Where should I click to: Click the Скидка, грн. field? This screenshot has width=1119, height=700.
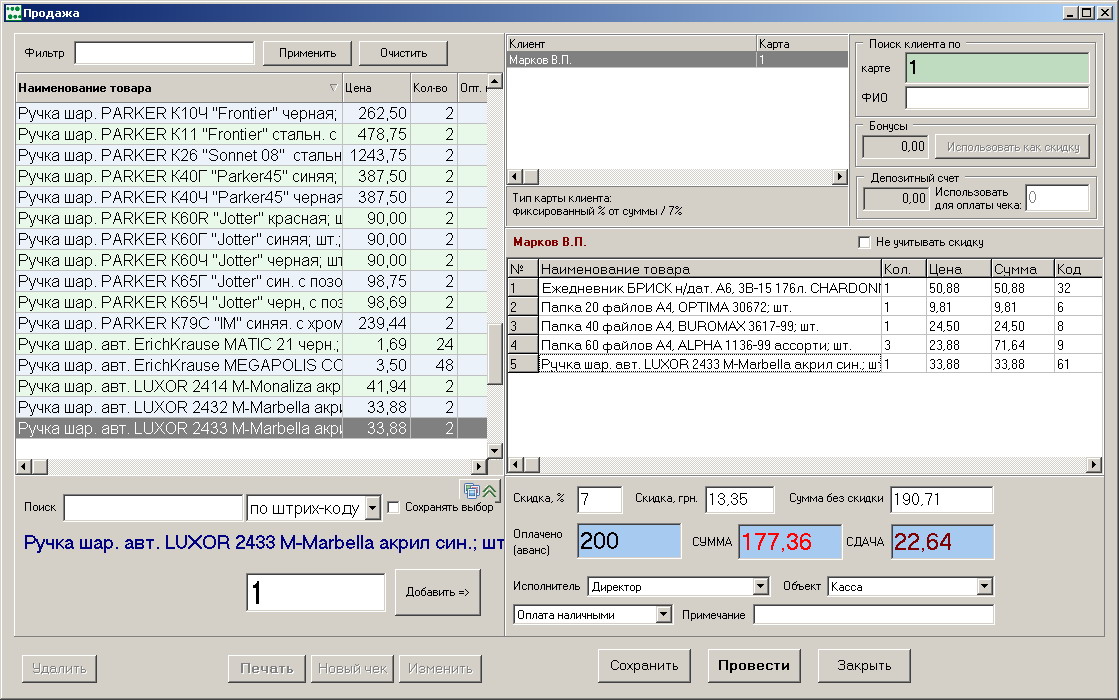(x=739, y=499)
